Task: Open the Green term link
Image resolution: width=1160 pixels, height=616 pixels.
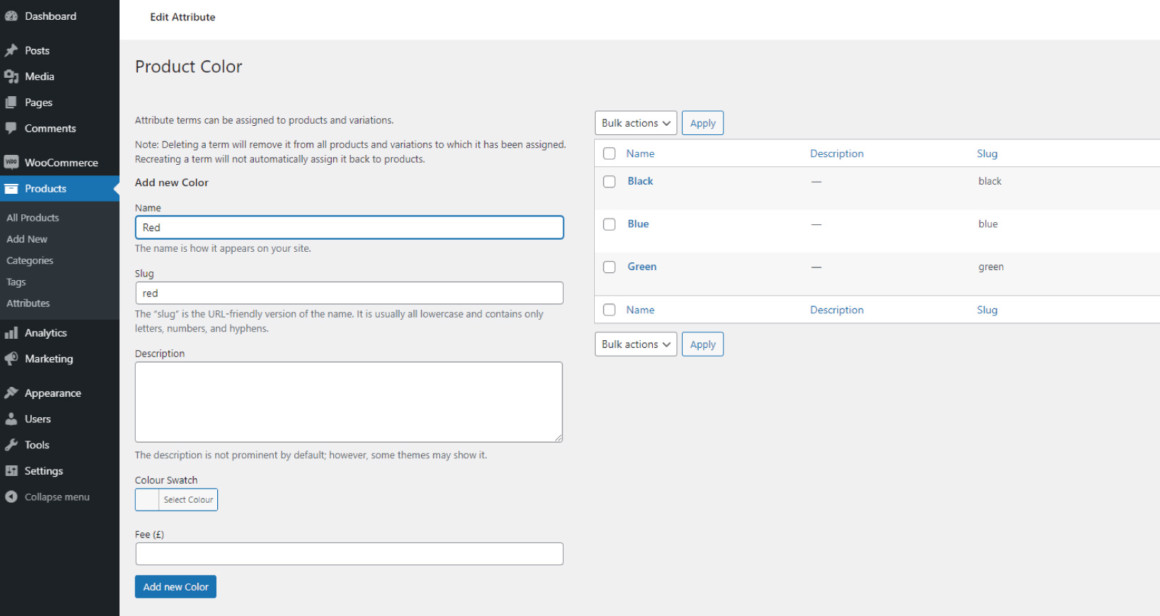Action: 641,266
